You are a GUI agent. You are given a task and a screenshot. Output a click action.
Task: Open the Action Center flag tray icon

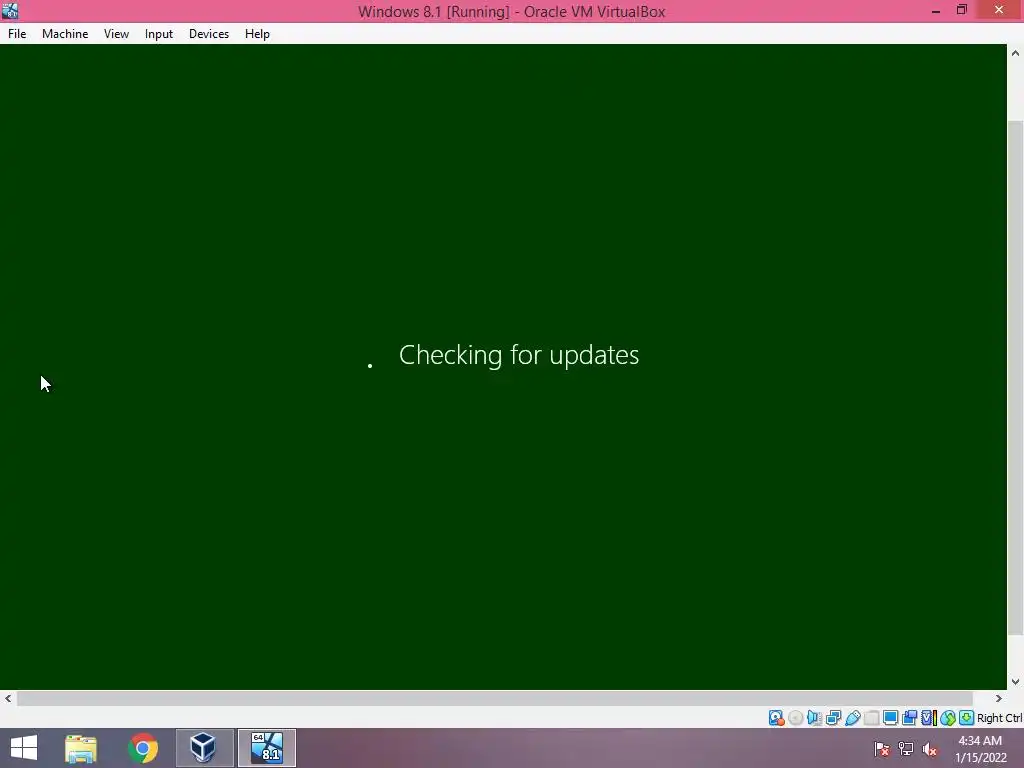(882, 749)
